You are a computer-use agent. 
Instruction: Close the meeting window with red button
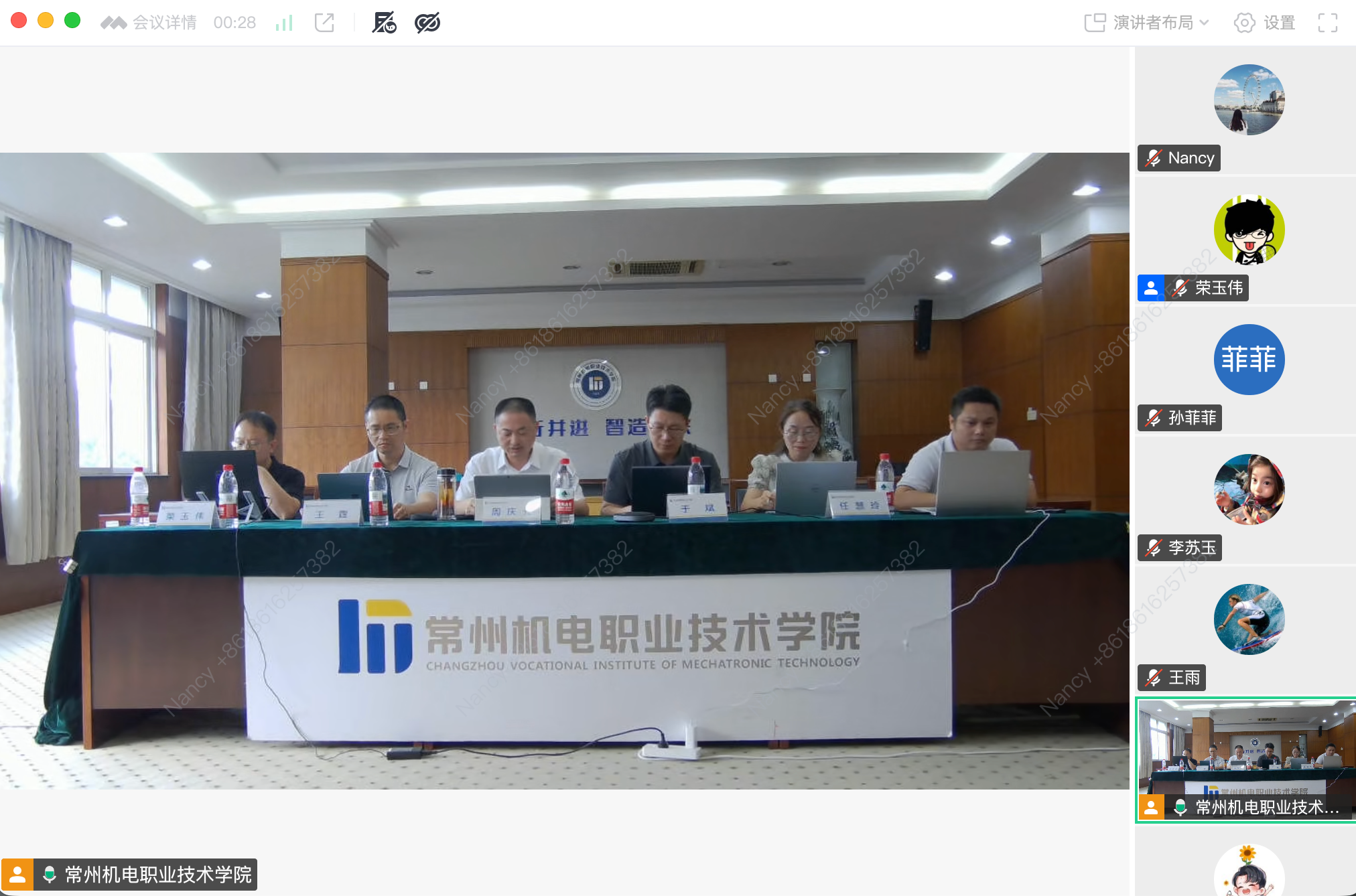19,21
